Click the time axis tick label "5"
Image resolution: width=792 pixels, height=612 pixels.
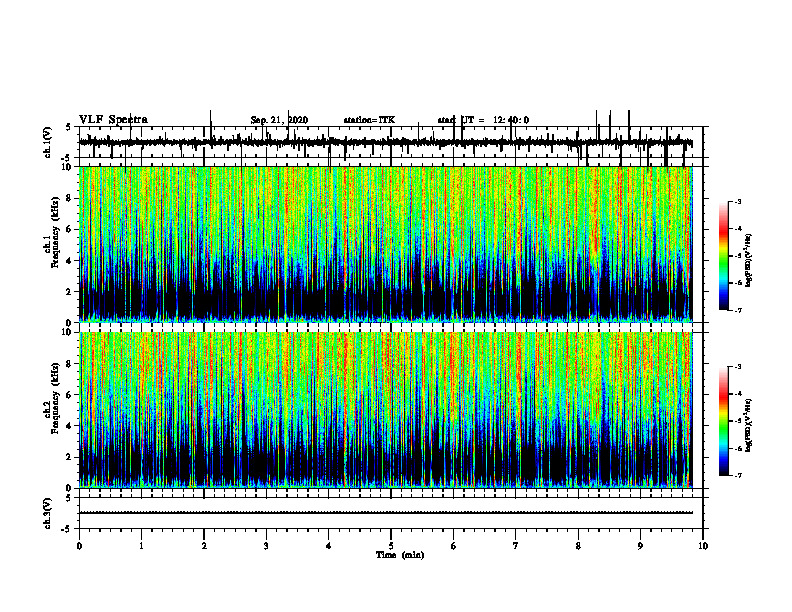(x=391, y=546)
